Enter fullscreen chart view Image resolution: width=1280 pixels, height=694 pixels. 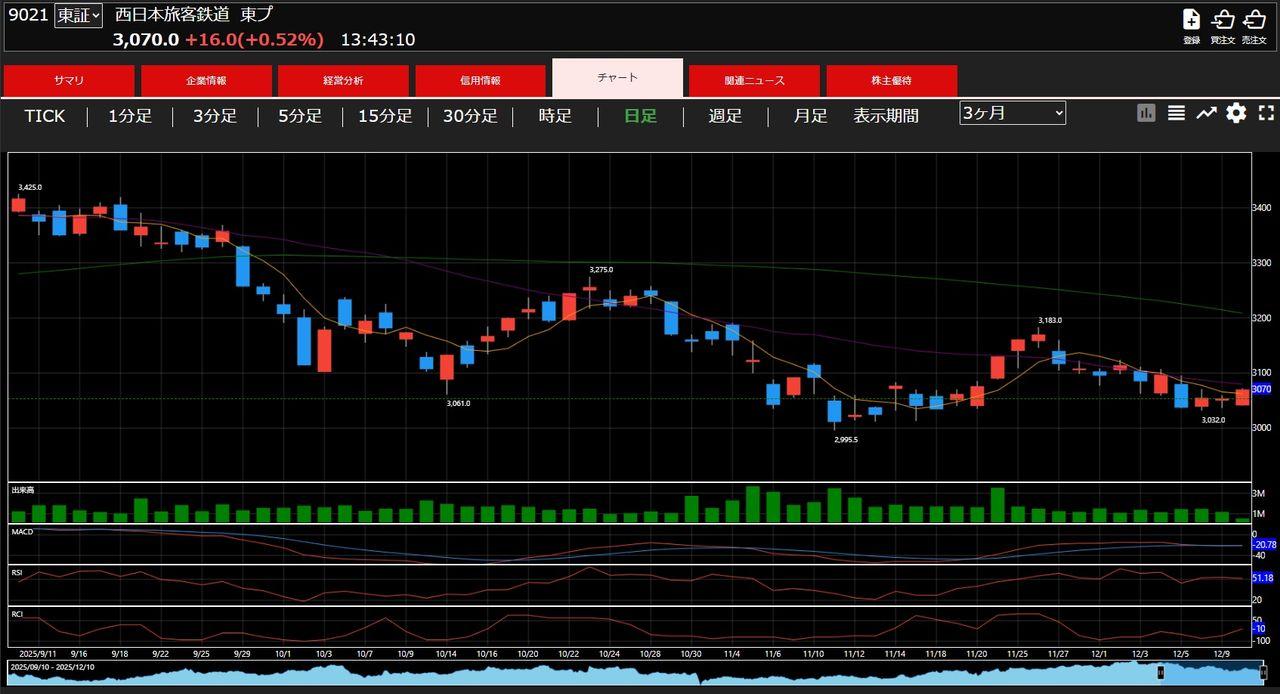[1266, 113]
